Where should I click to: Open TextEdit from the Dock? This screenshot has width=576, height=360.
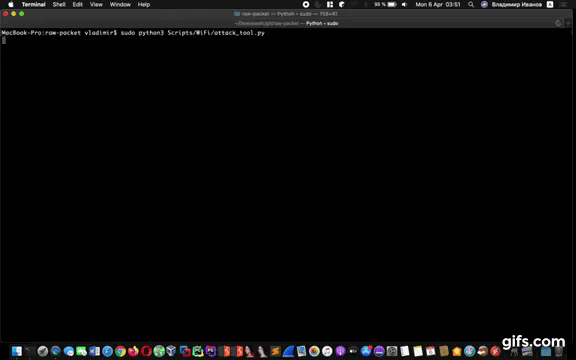pyautogui.click(x=405, y=351)
